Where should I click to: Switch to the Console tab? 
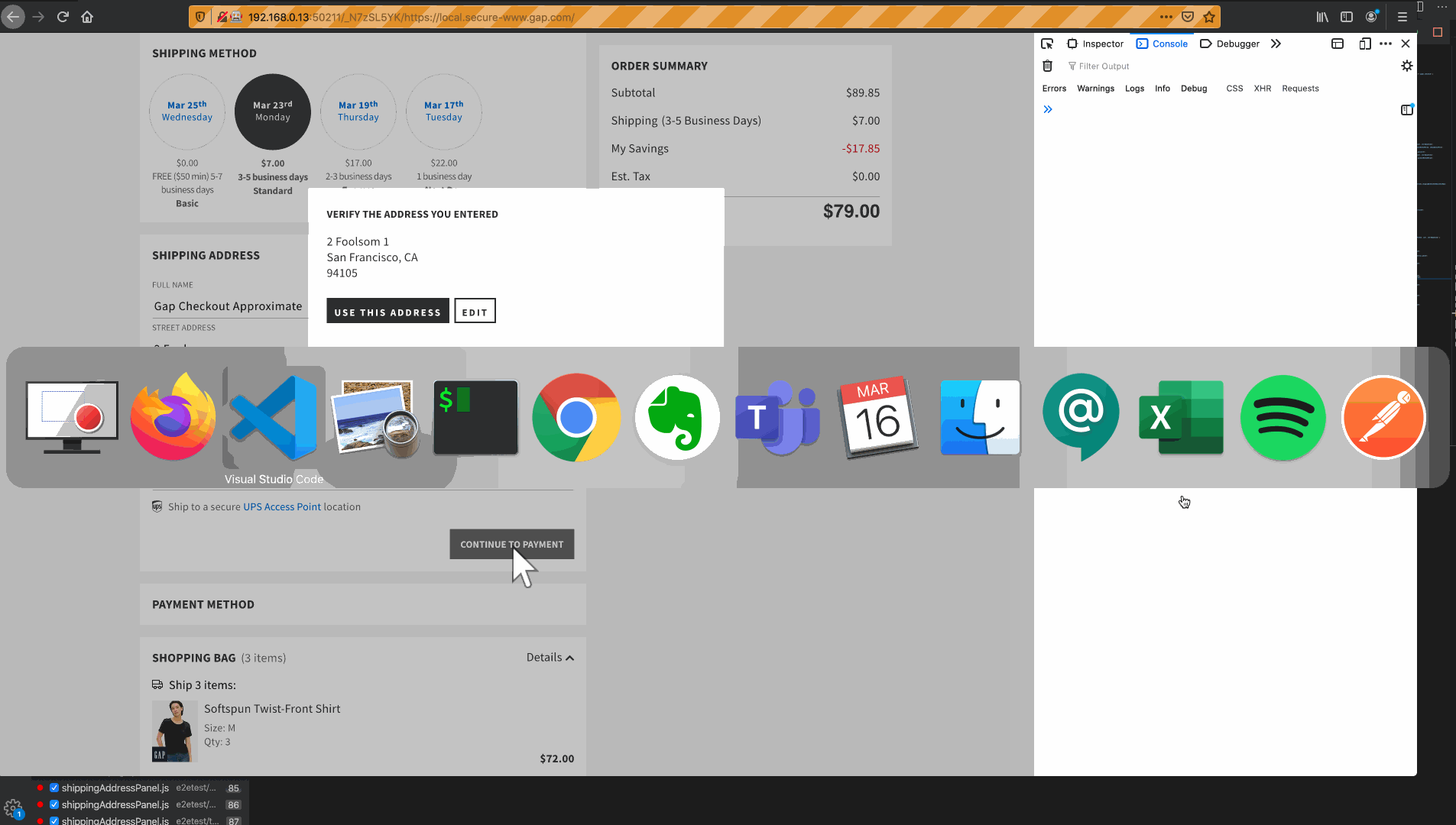1162,44
